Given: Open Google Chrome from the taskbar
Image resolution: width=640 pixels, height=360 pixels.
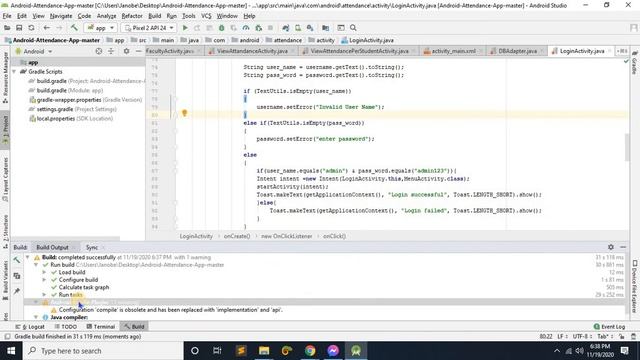Looking at the screenshot, I should (x=310, y=351).
